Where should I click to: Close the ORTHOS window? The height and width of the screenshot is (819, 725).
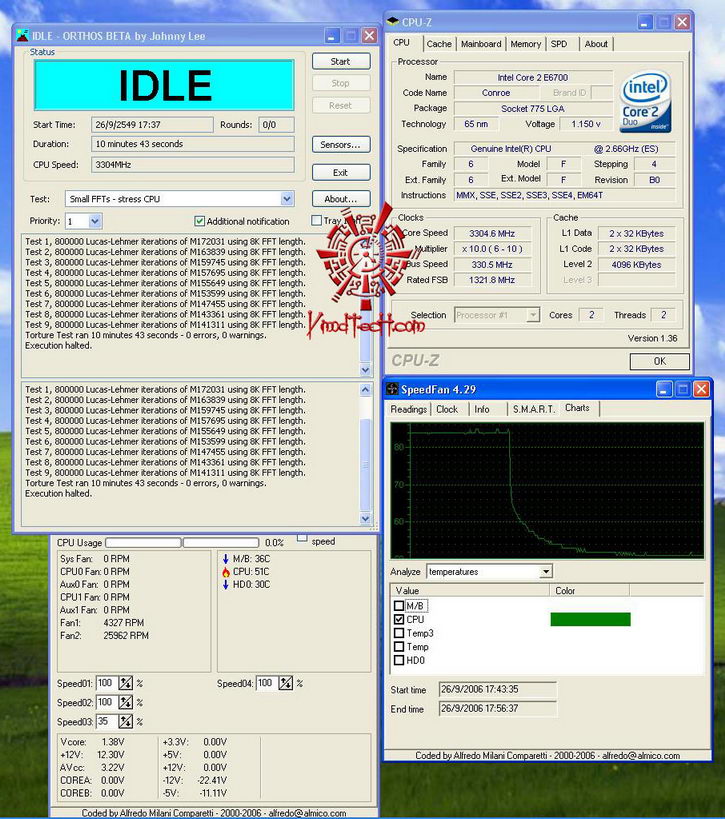[x=369, y=36]
